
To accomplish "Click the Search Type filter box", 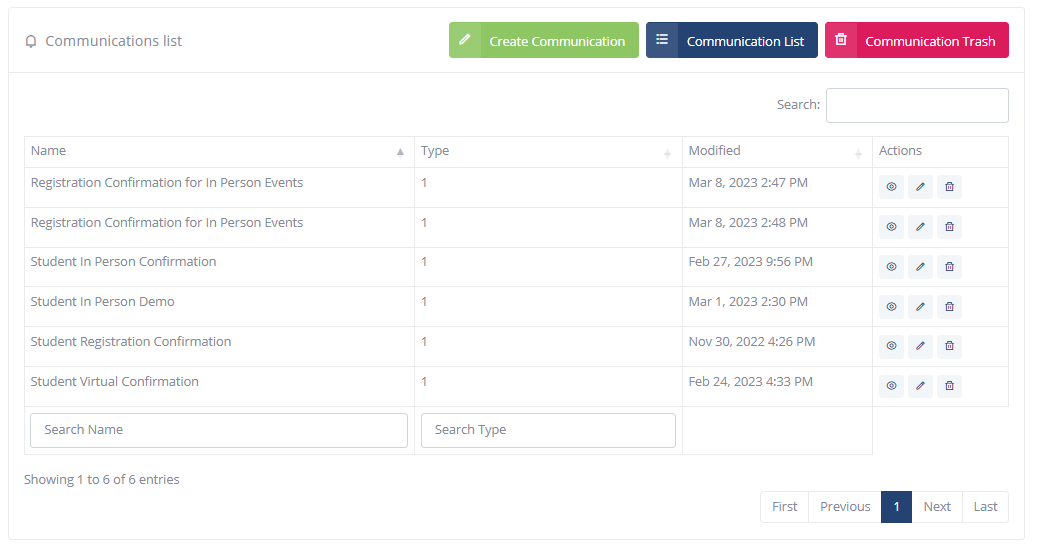I will click(x=548, y=430).
